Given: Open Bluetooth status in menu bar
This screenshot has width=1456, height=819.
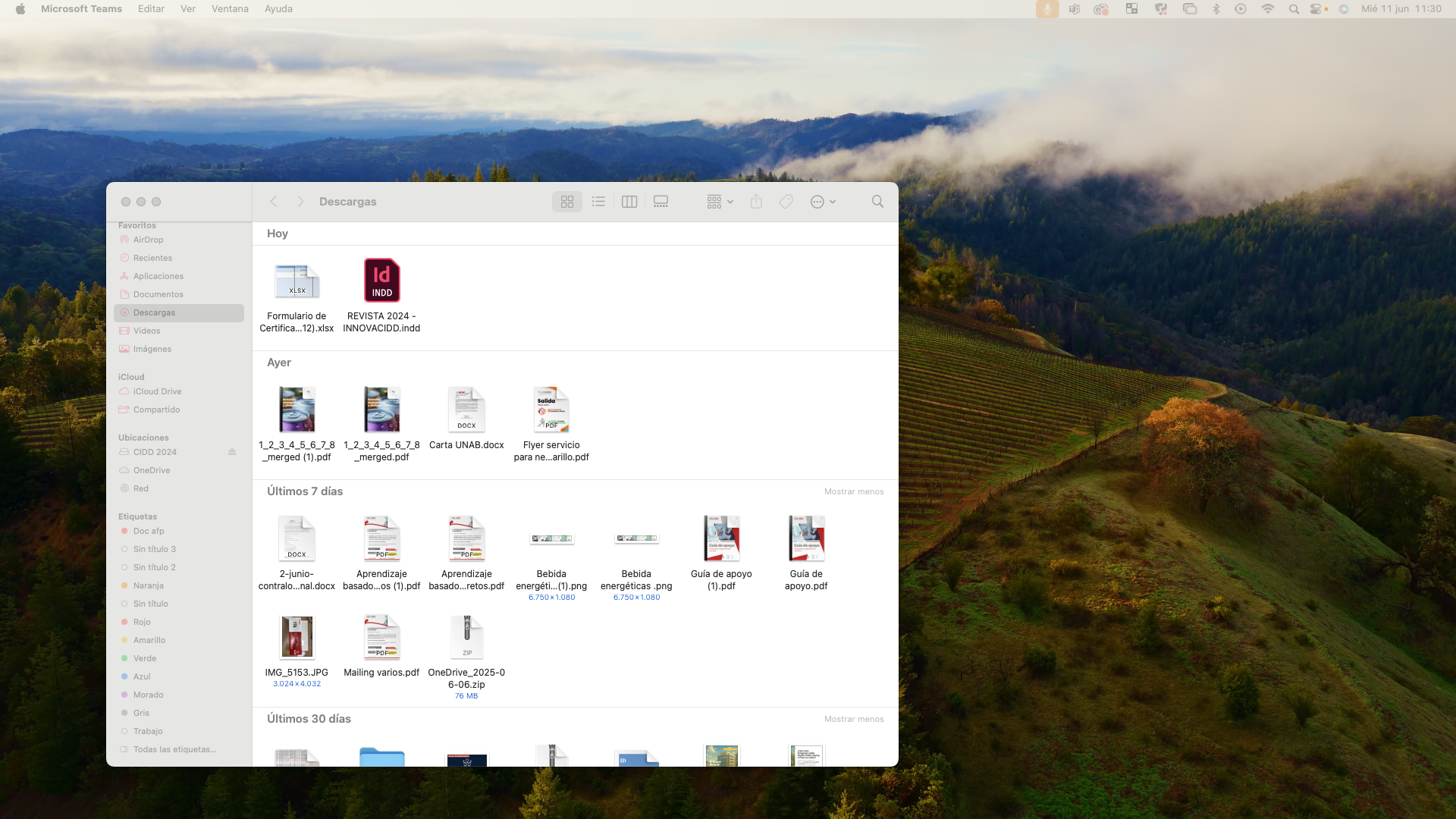Looking at the screenshot, I should (1216, 9).
